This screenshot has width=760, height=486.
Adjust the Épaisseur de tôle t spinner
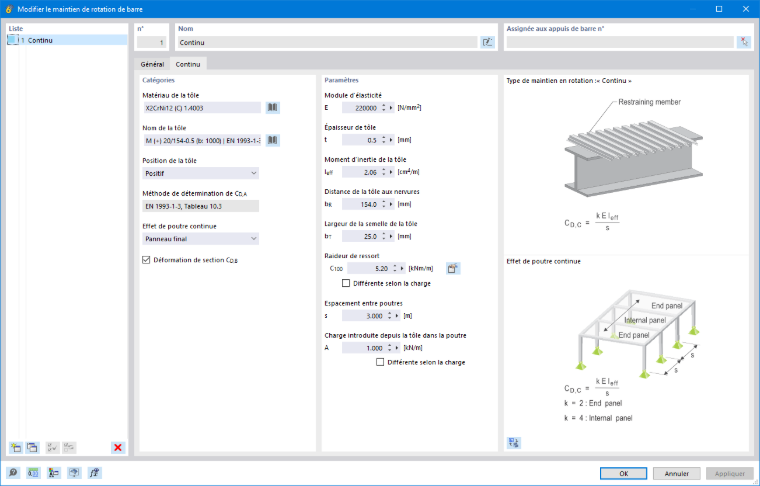[384, 140]
